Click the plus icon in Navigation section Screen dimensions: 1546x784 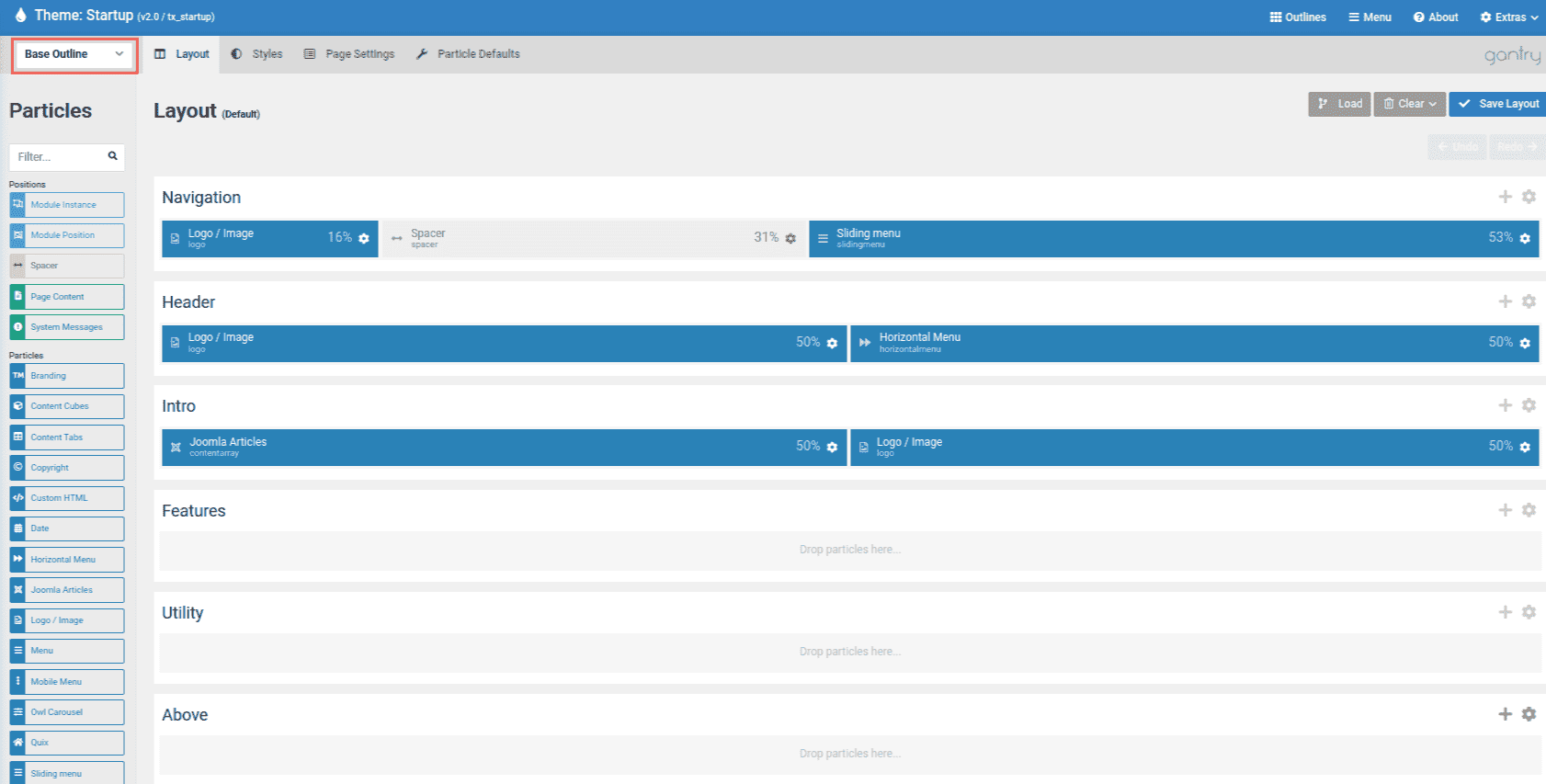[x=1505, y=197]
